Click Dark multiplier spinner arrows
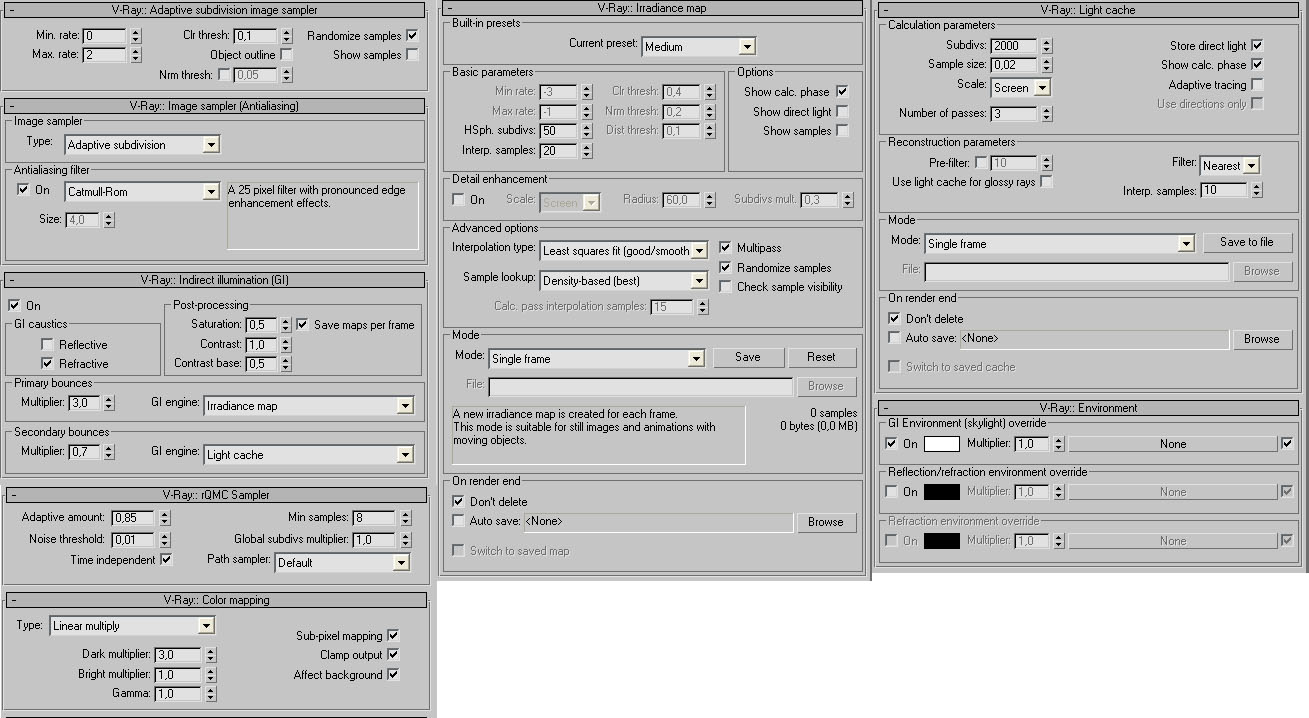1309x718 pixels. tap(209, 655)
